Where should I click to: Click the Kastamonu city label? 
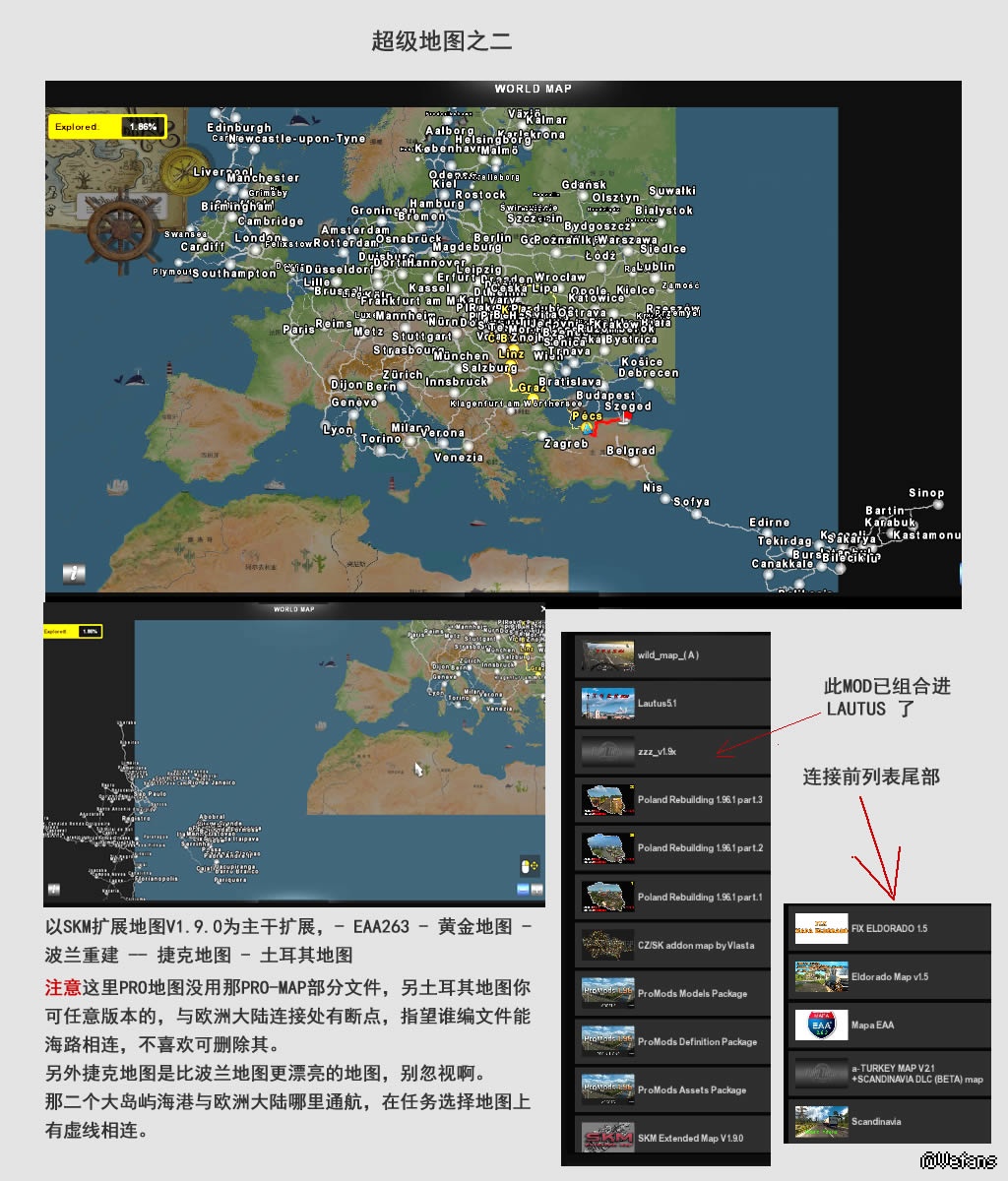pos(926,535)
